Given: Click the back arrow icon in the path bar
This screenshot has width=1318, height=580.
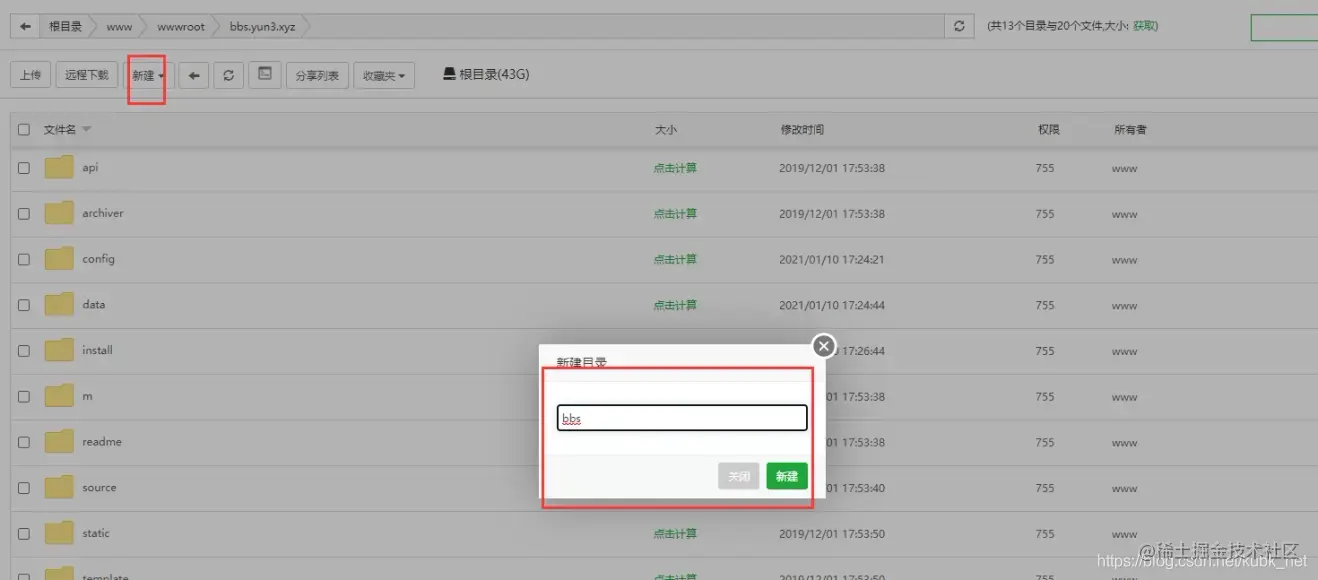Looking at the screenshot, I should coord(26,27).
